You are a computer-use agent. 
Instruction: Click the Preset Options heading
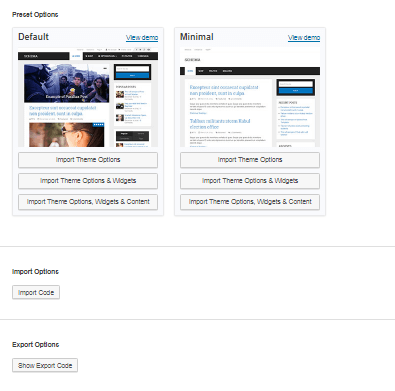click(x=35, y=15)
